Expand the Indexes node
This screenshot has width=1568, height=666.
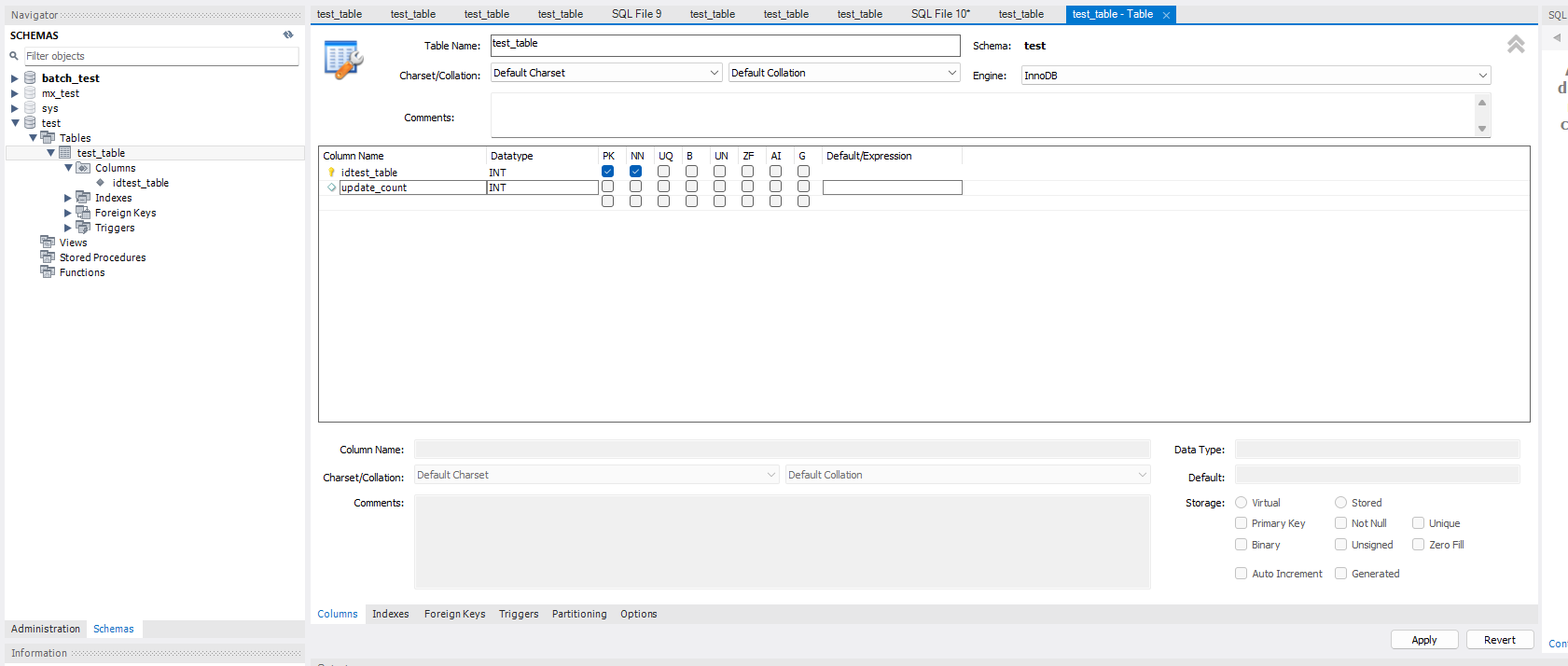(68, 198)
